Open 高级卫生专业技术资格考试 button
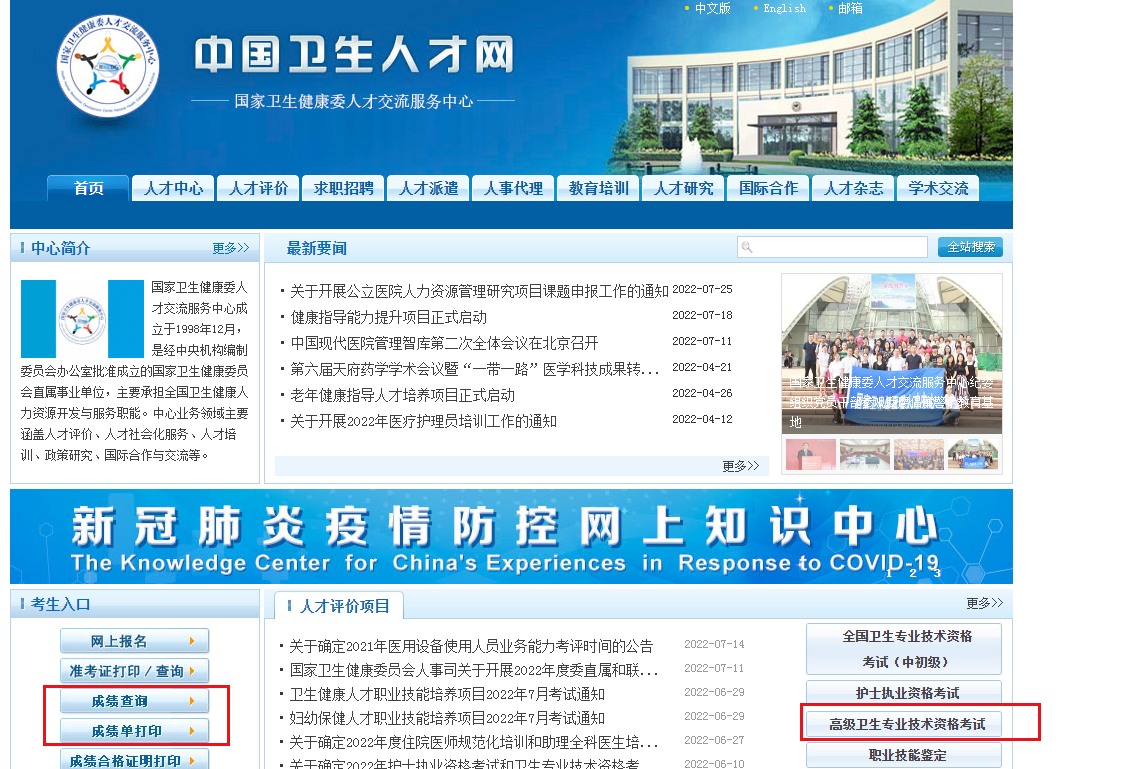This screenshot has height=769, width=1134. [903, 723]
